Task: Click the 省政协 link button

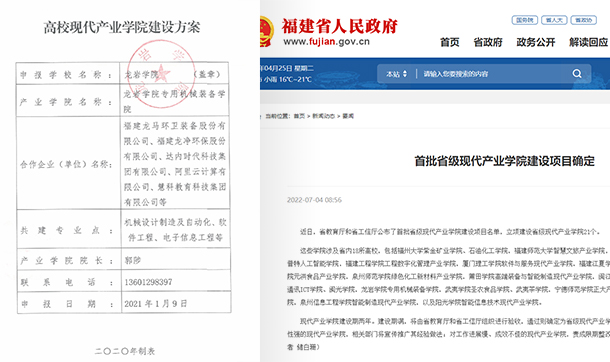Action: 584,20
